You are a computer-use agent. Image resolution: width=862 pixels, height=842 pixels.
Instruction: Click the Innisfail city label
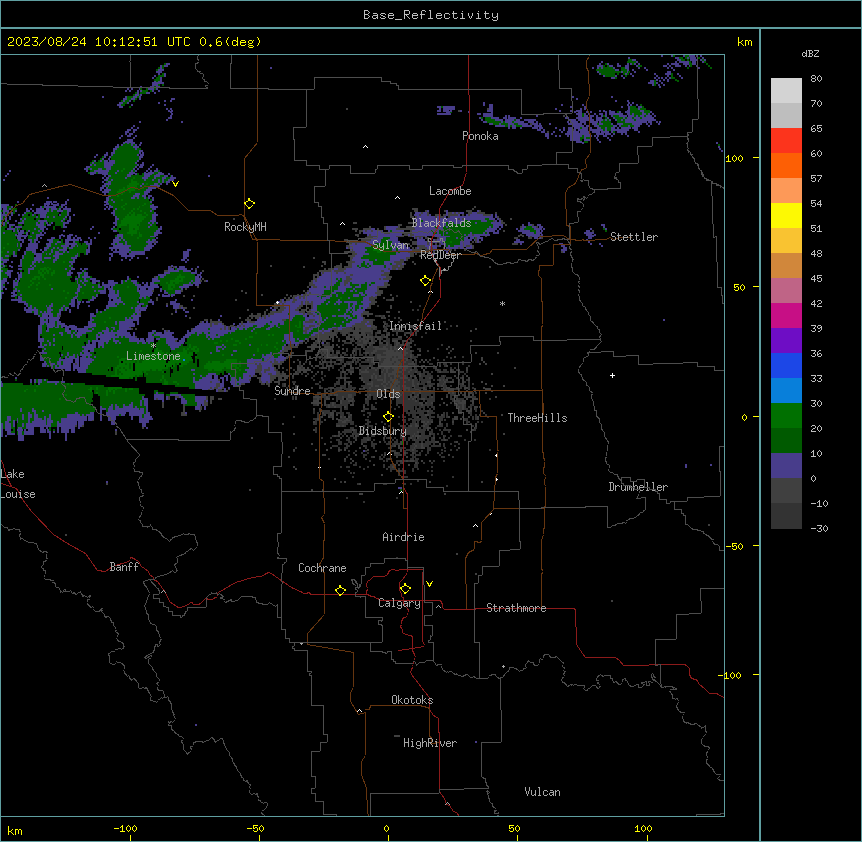[415, 326]
